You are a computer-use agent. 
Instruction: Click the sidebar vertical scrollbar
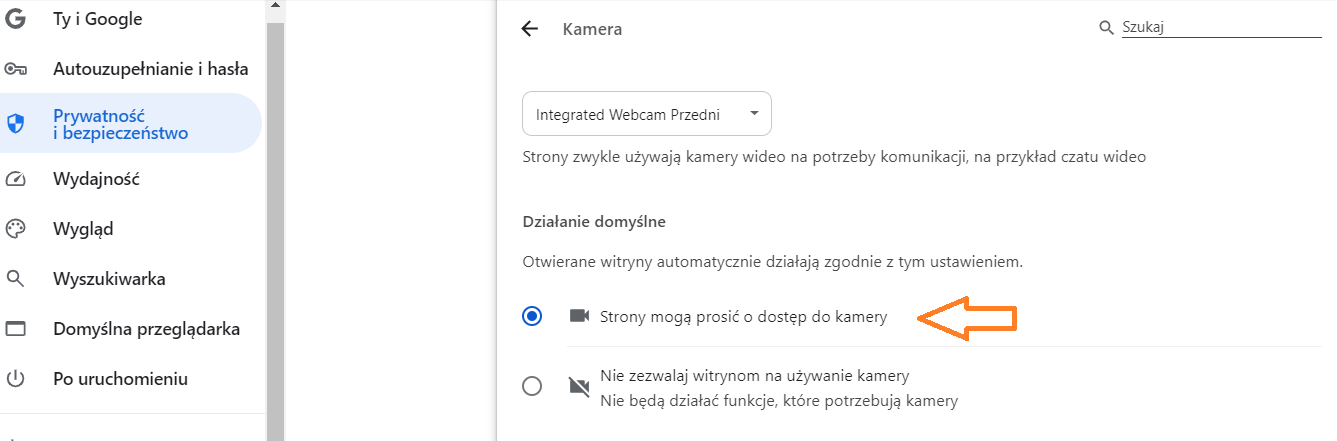tap(275, 220)
